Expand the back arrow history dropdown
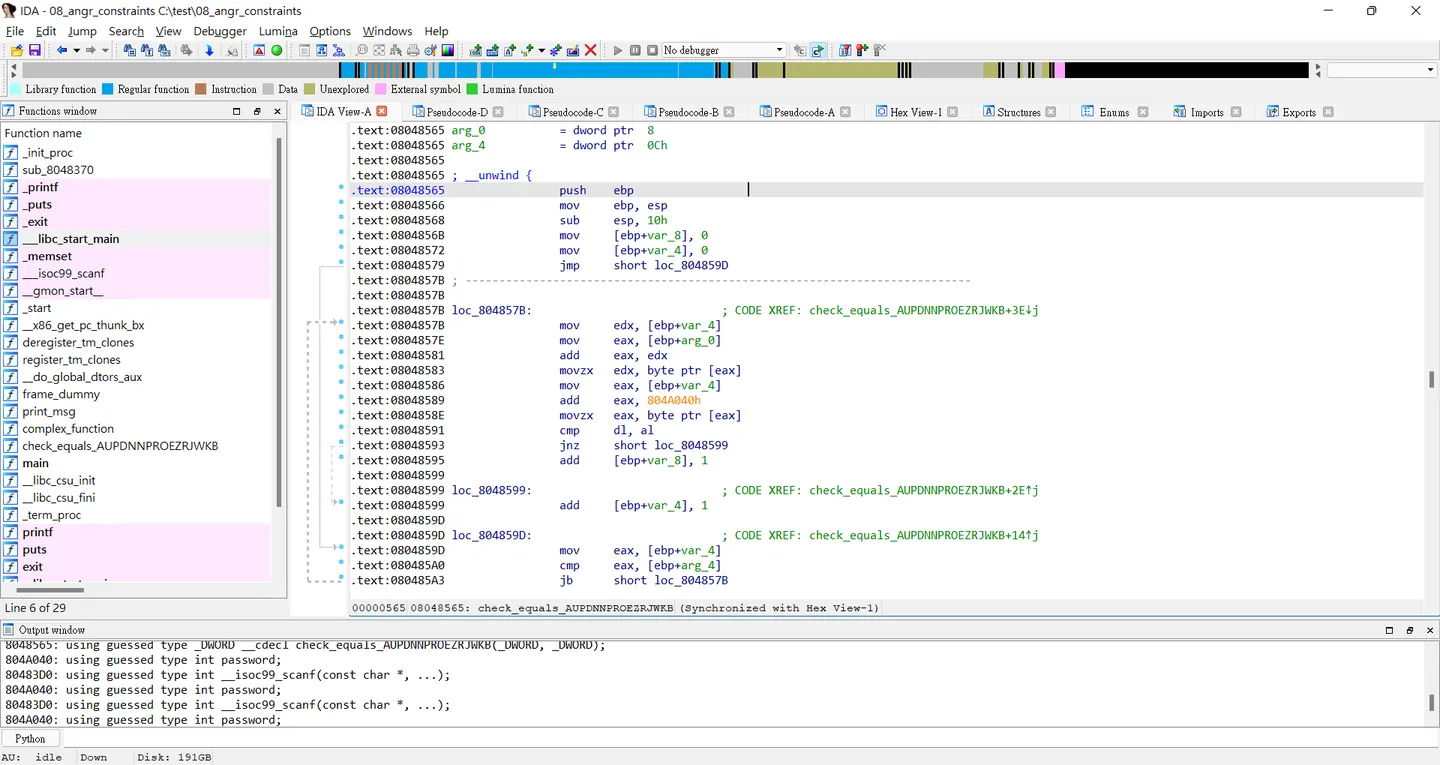The width and height of the screenshot is (1440, 765). click(x=75, y=50)
